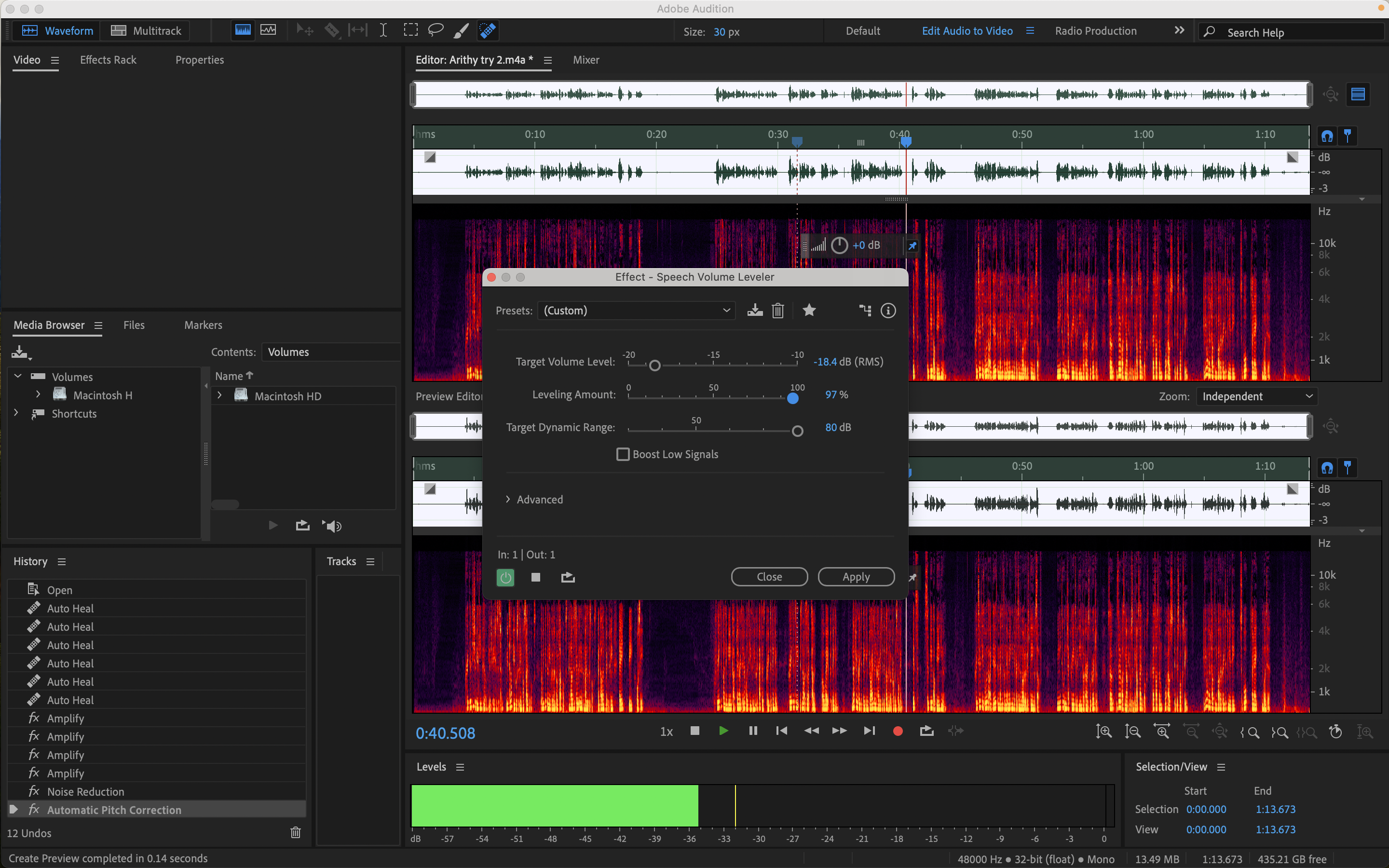Expand the Shortcuts tree item
Viewport: 1389px width, 868px height.
(x=16, y=413)
